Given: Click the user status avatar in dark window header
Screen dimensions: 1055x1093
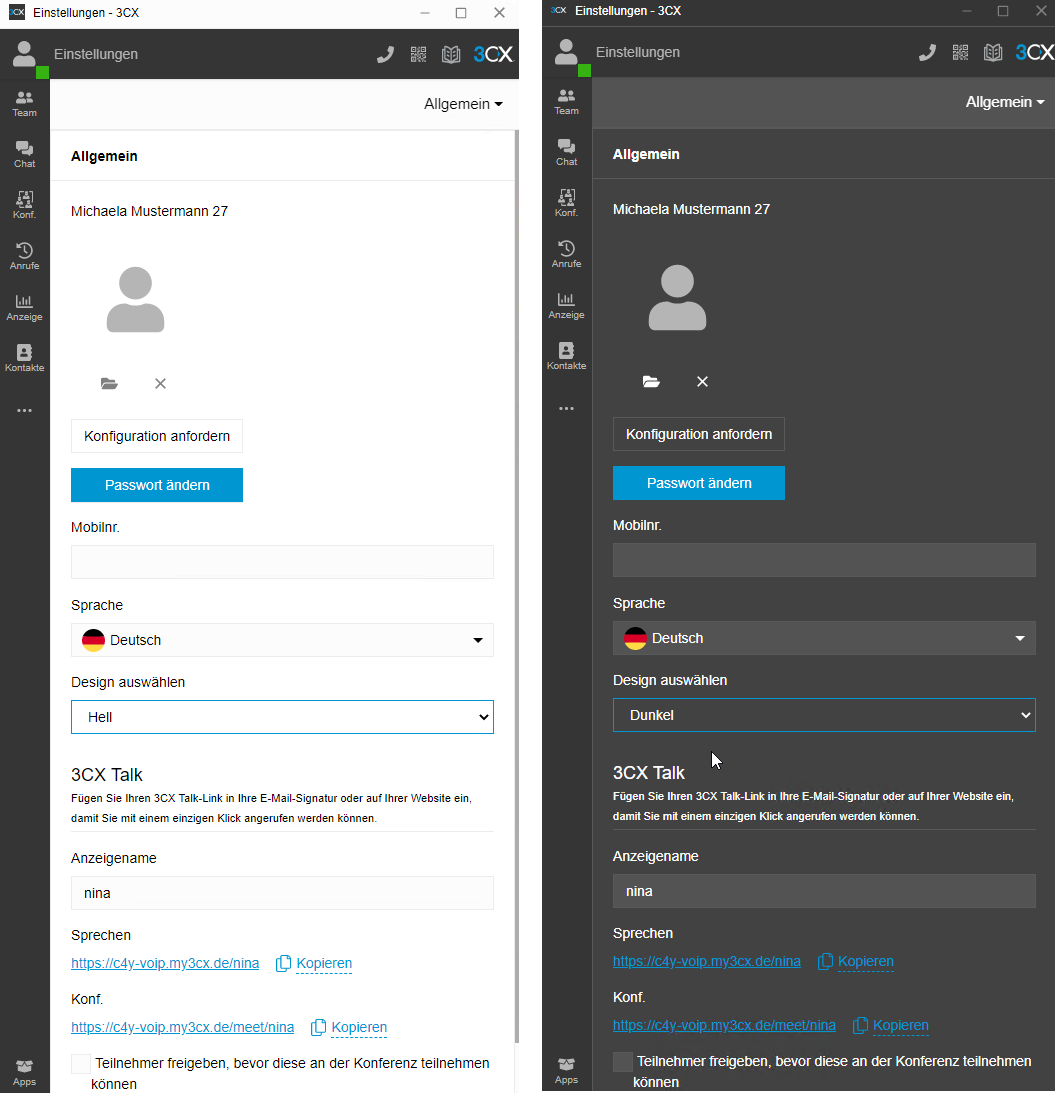Looking at the screenshot, I should [x=568, y=54].
